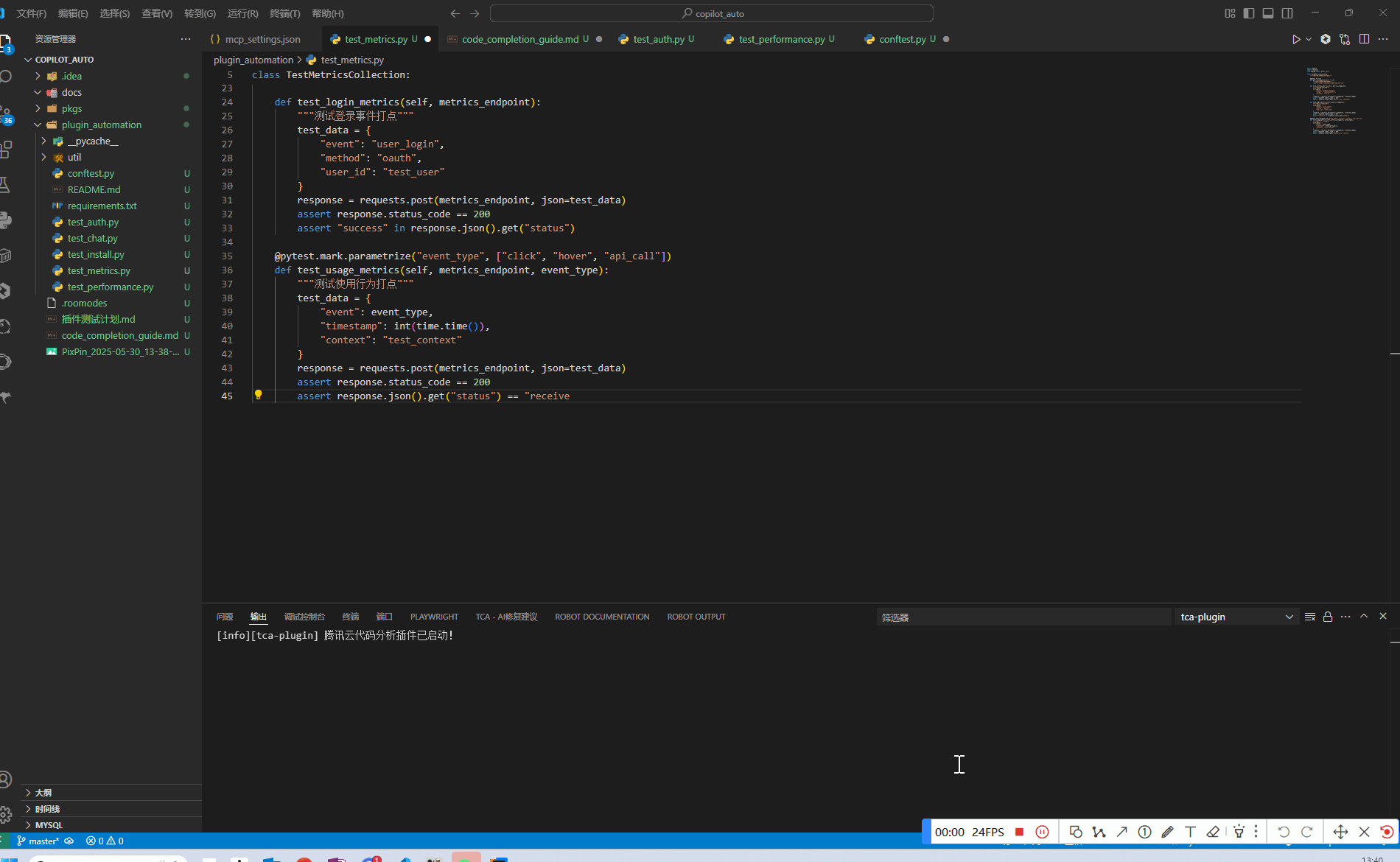Toggle the bottom panel visibility
The height and width of the screenshot is (862, 1400).
(1267, 13)
